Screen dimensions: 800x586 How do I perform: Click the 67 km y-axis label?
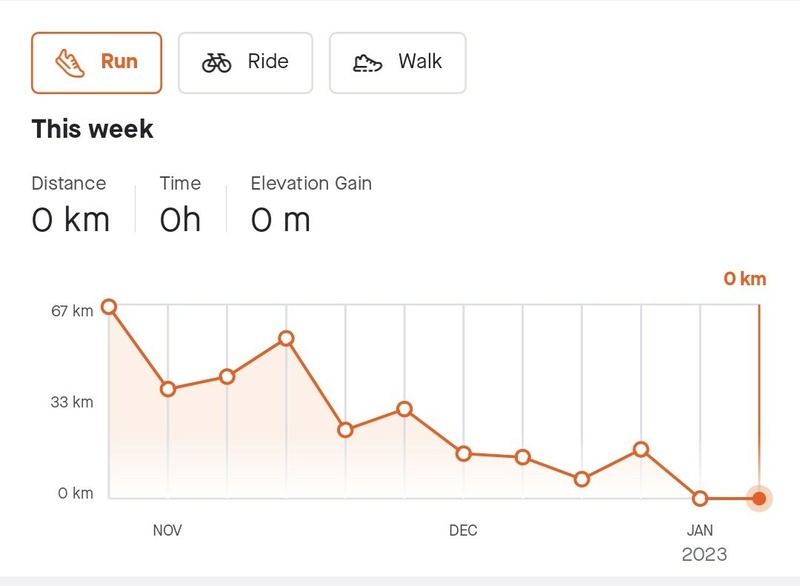[73, 311]
